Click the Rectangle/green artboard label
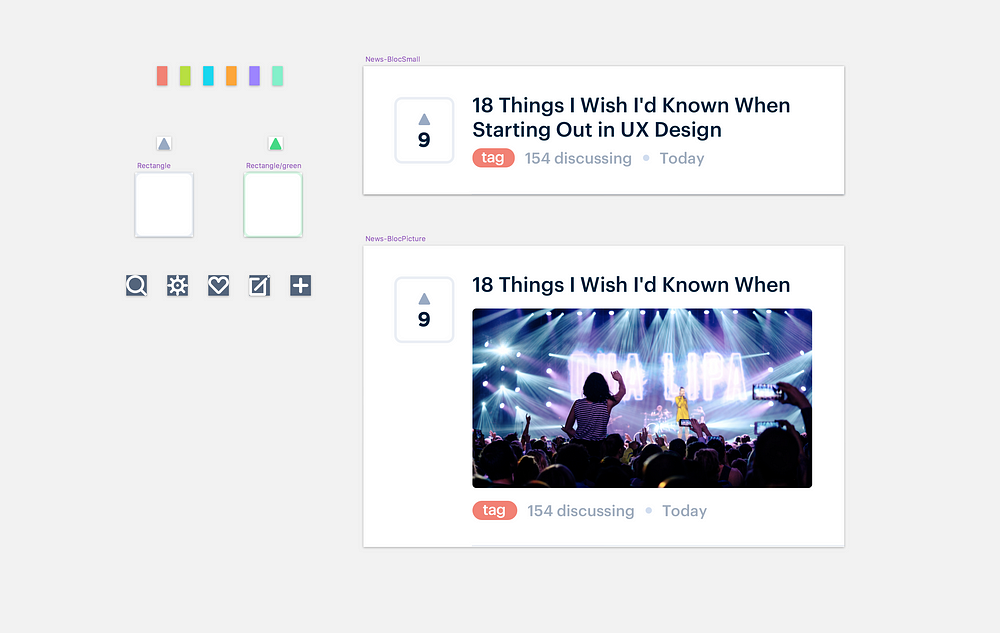The width and height of the screenshot is (1000, 633). (274, 166)
